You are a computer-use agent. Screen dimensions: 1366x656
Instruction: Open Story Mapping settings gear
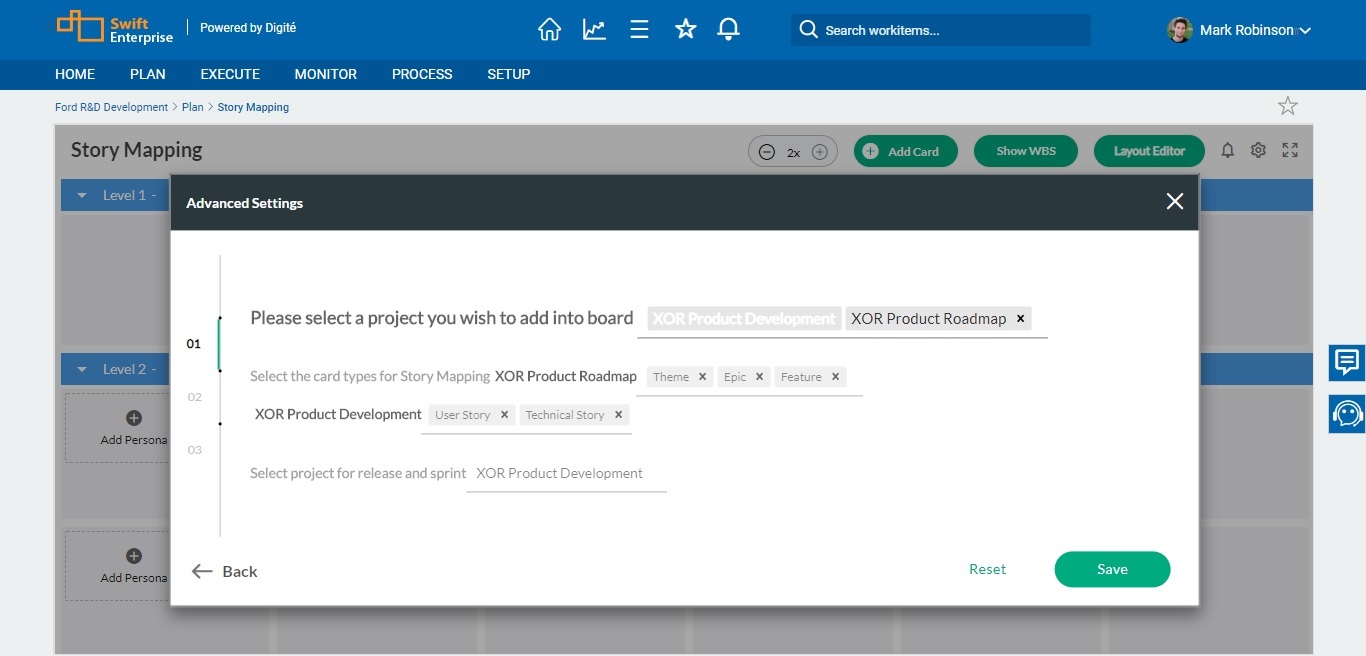tap(1259, 150)
